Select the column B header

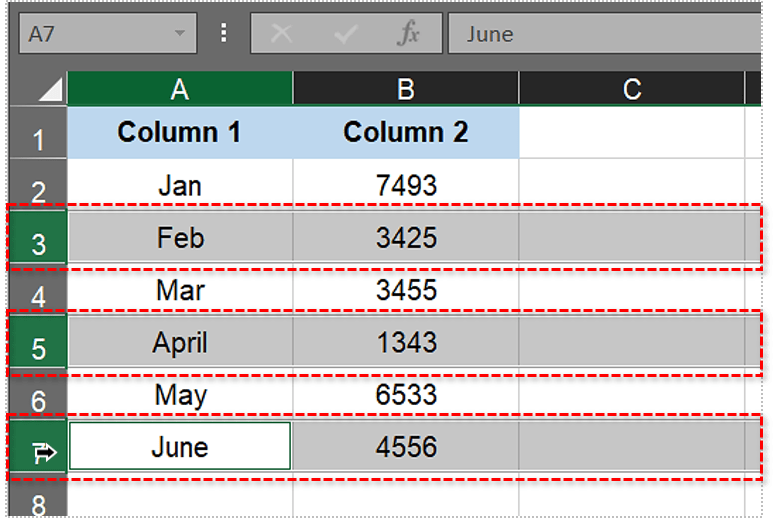pyautogui.click(x=405, y=89)
